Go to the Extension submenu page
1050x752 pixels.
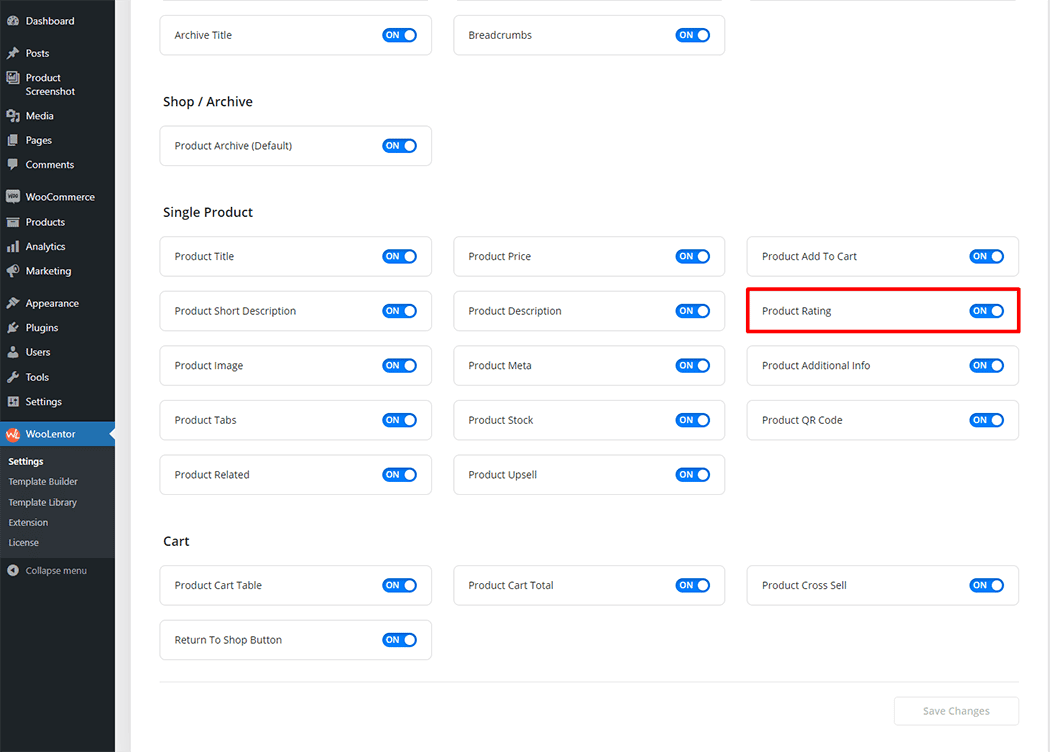point(28,523)
